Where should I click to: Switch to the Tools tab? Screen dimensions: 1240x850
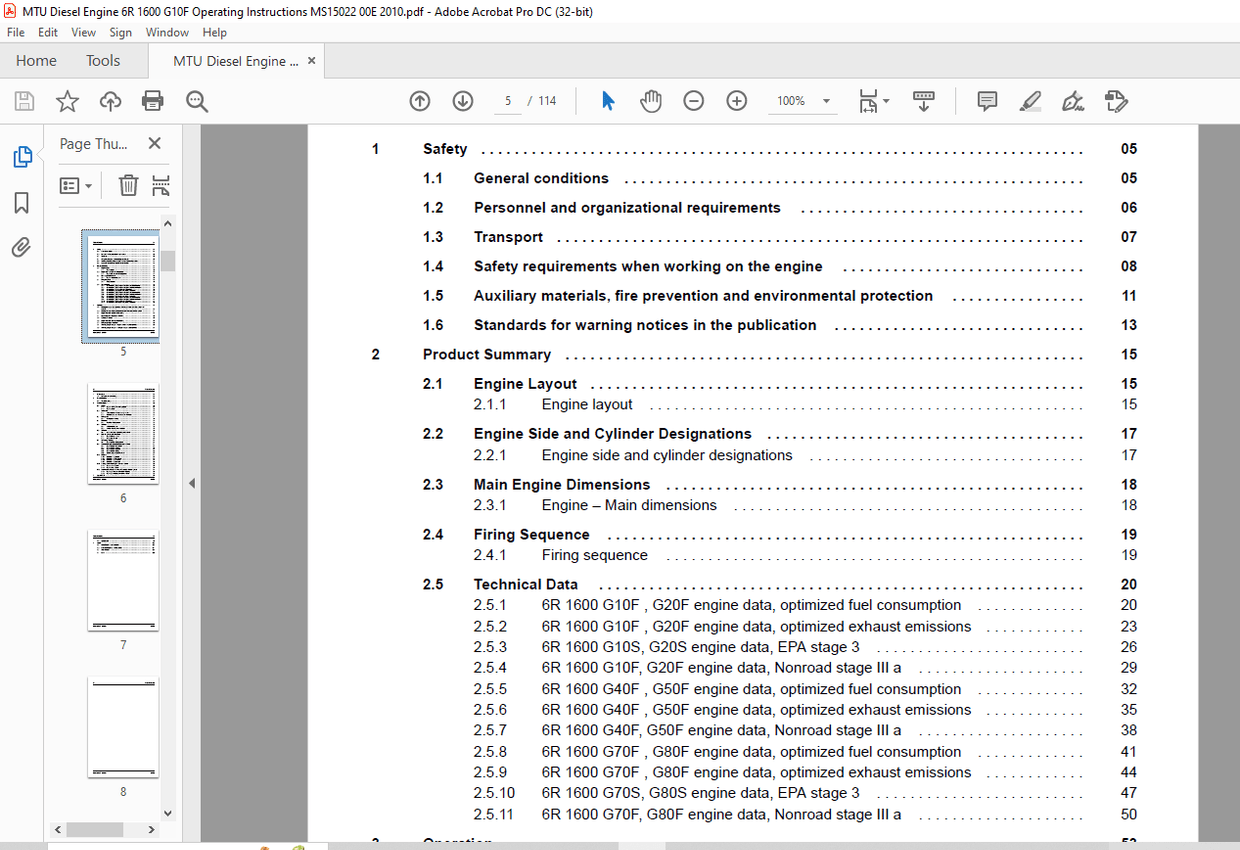pos(103,61)
